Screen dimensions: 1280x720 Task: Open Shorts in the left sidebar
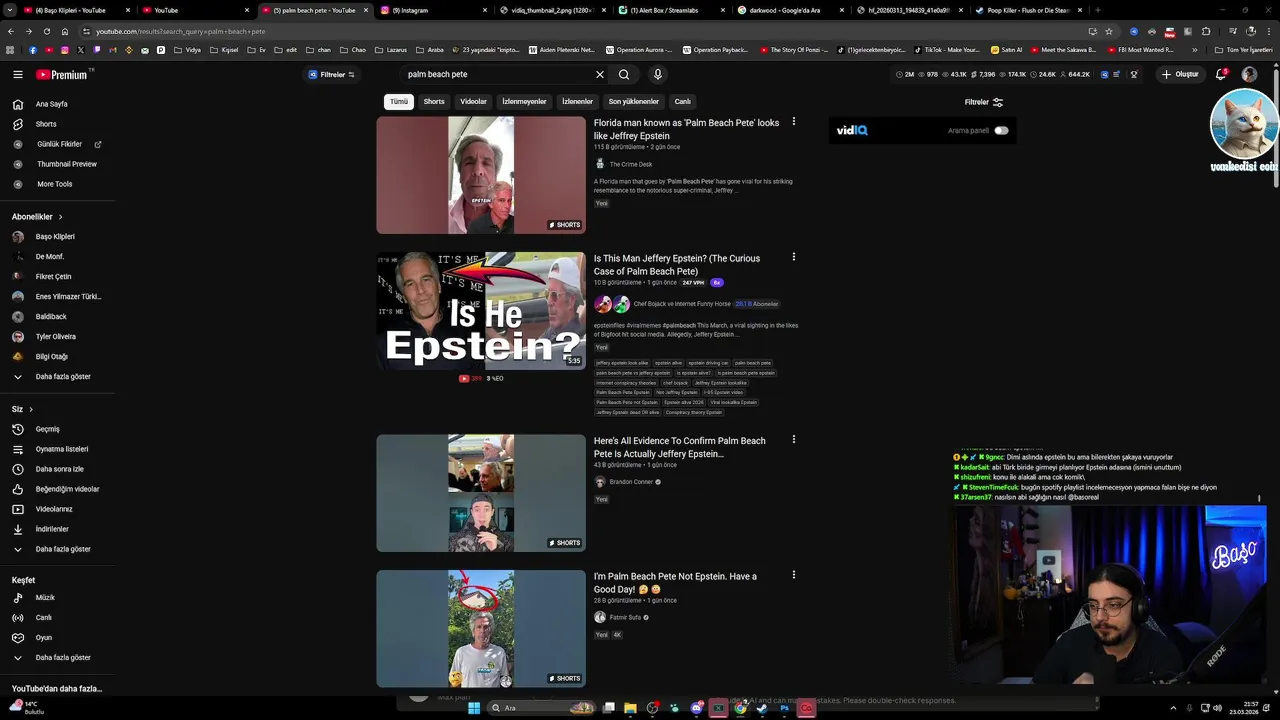(46, 124)
